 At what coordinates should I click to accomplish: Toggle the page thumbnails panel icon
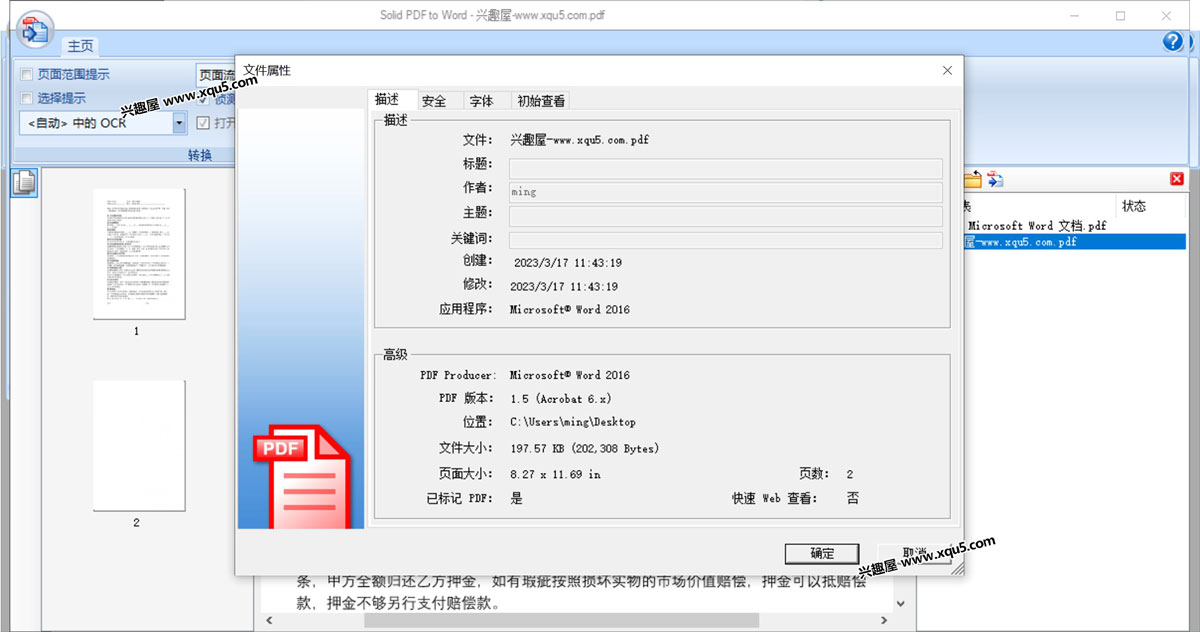(x=24, y=183)
